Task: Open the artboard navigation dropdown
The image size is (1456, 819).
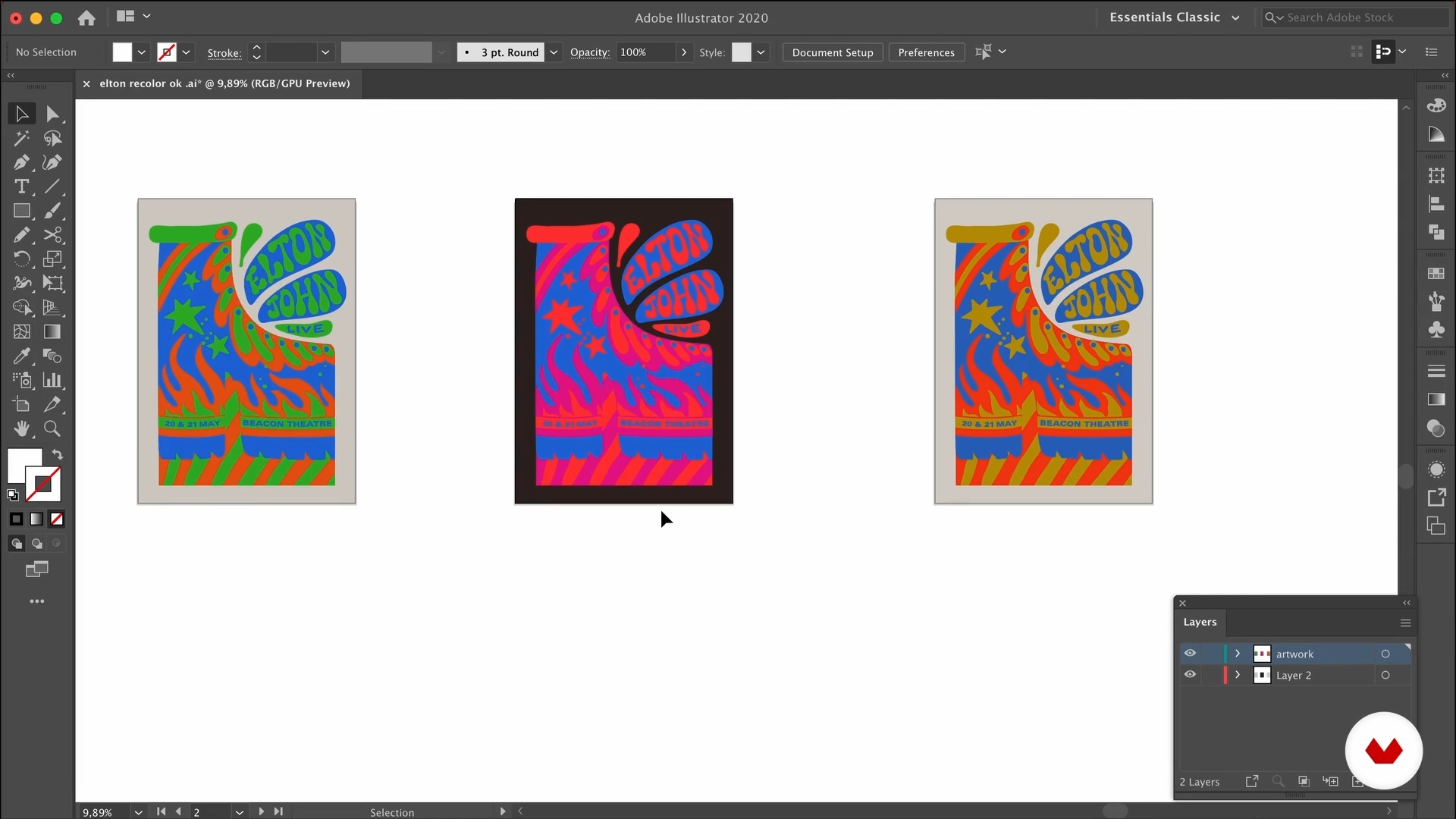Action: click(239, 812)
